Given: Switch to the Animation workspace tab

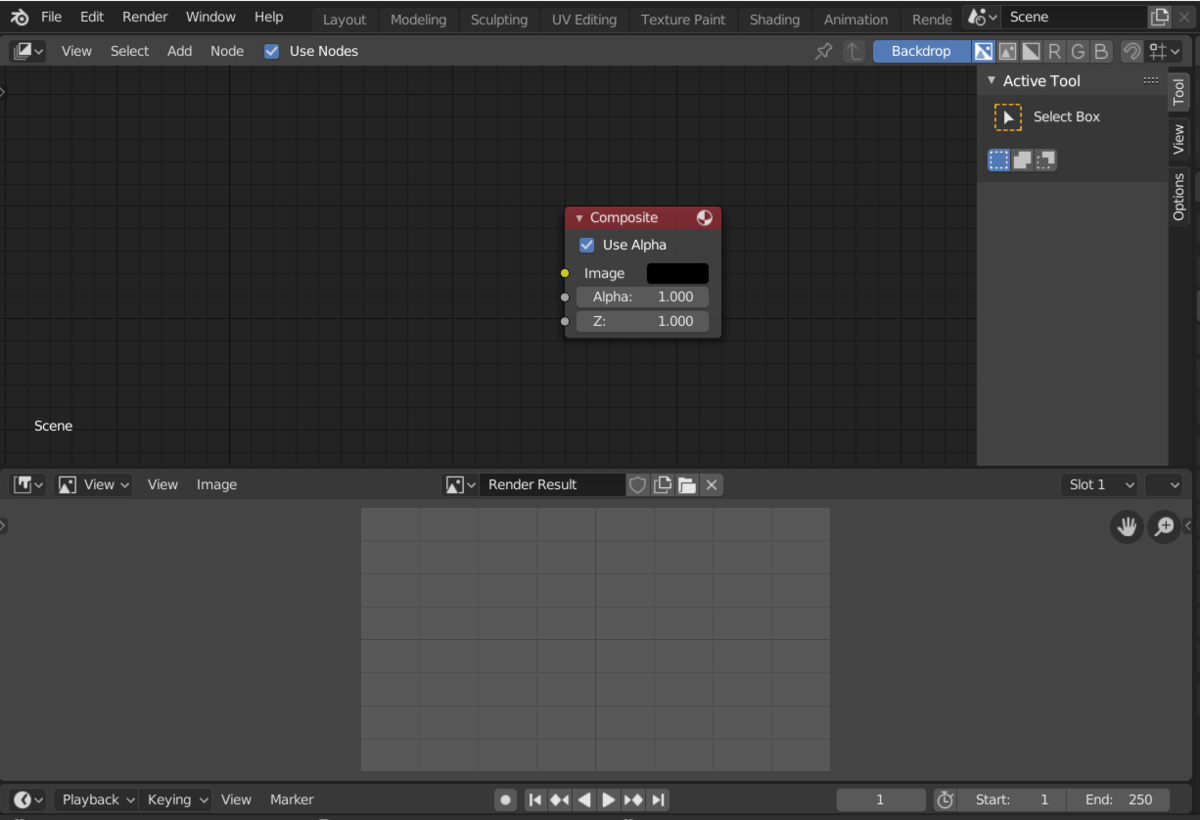Looking at the screenshot, I should point(856,19).
